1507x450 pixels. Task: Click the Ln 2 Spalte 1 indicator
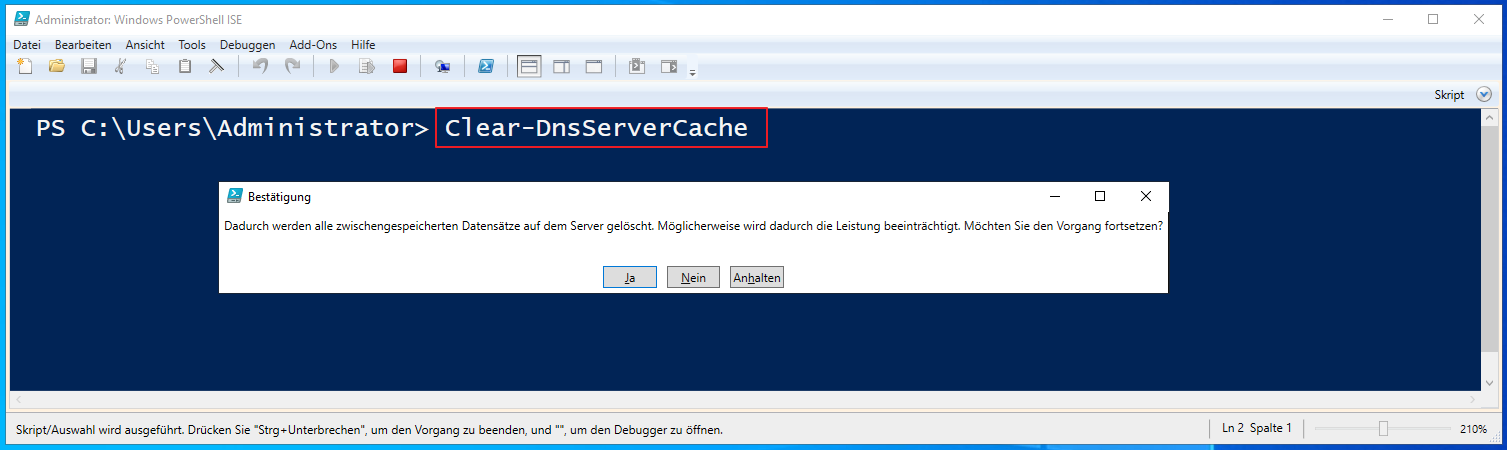1256,428
